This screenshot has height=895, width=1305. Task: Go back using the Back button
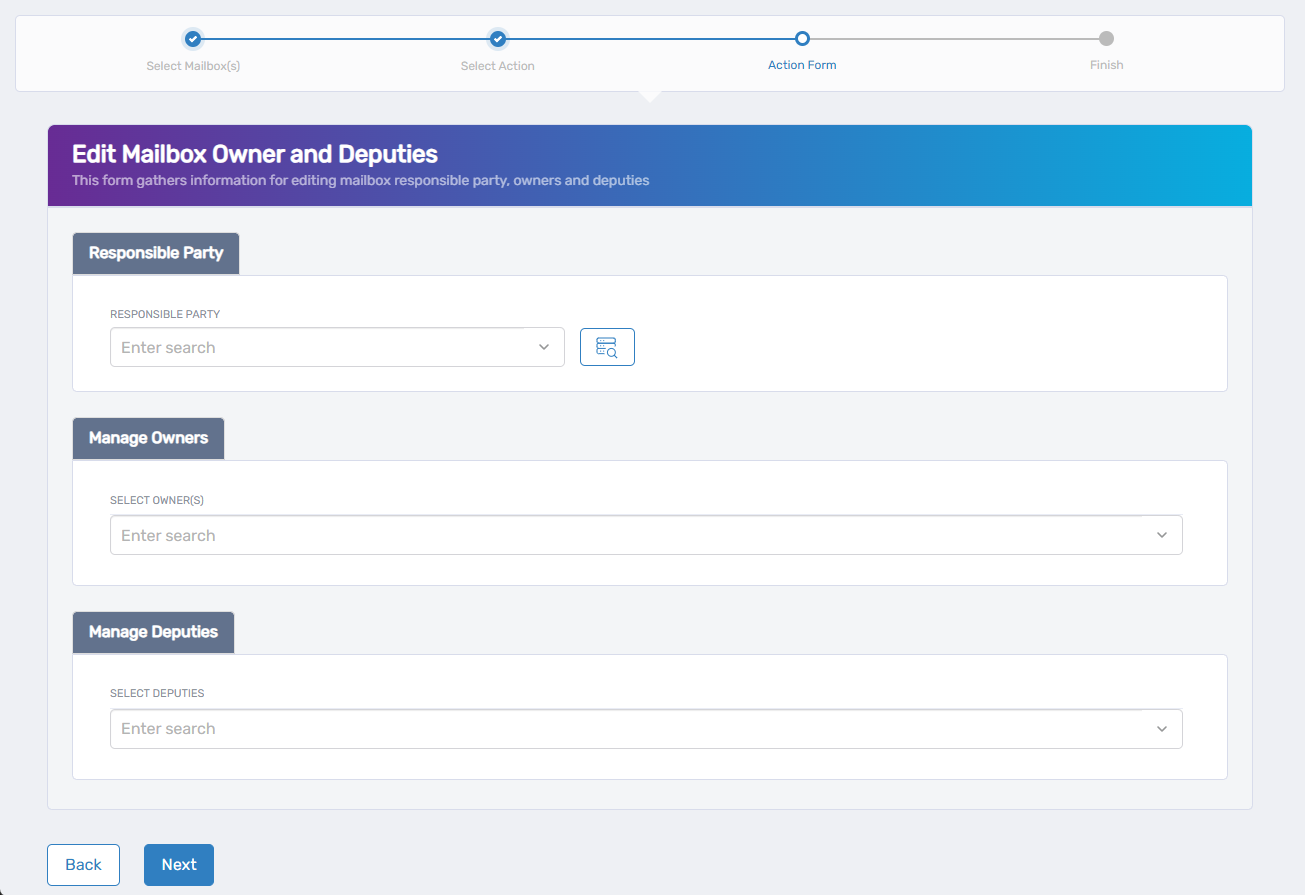point(83,864)
